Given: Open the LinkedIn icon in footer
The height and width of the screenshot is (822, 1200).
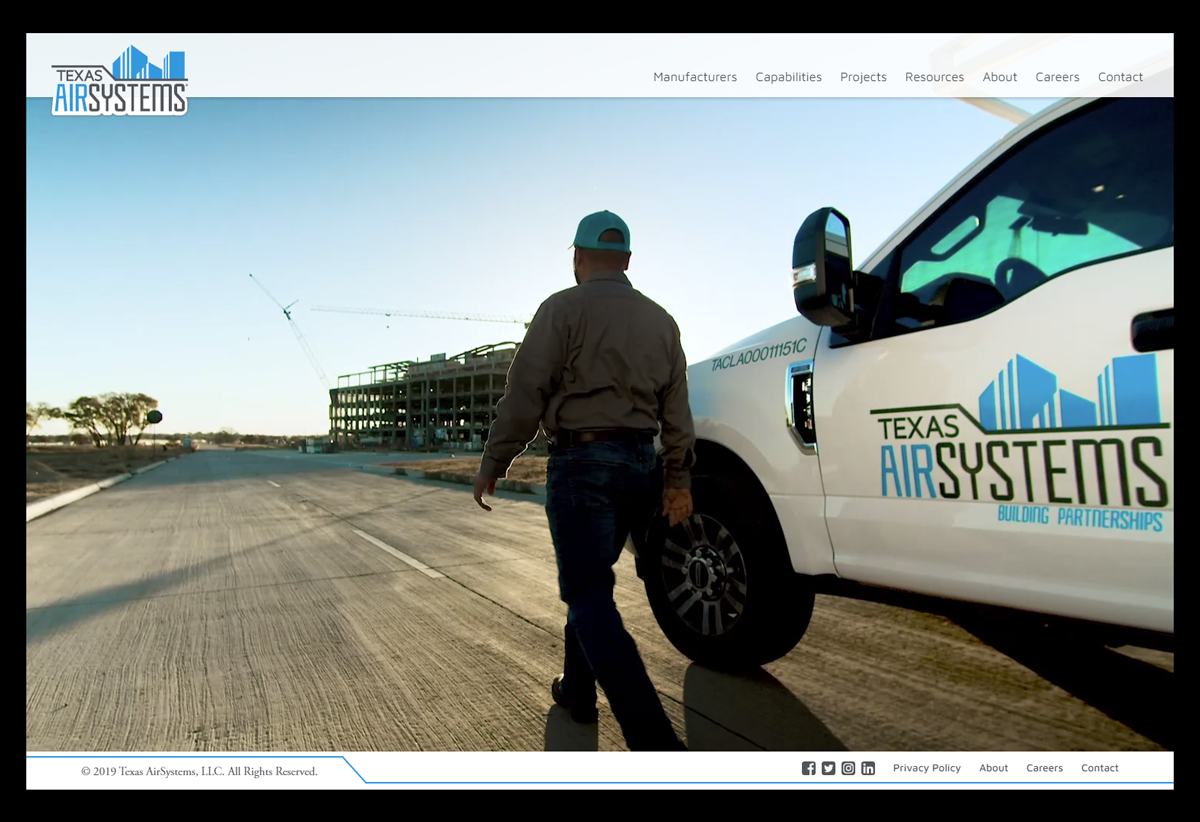Looking at the screenshot, I should pos(868,768).
